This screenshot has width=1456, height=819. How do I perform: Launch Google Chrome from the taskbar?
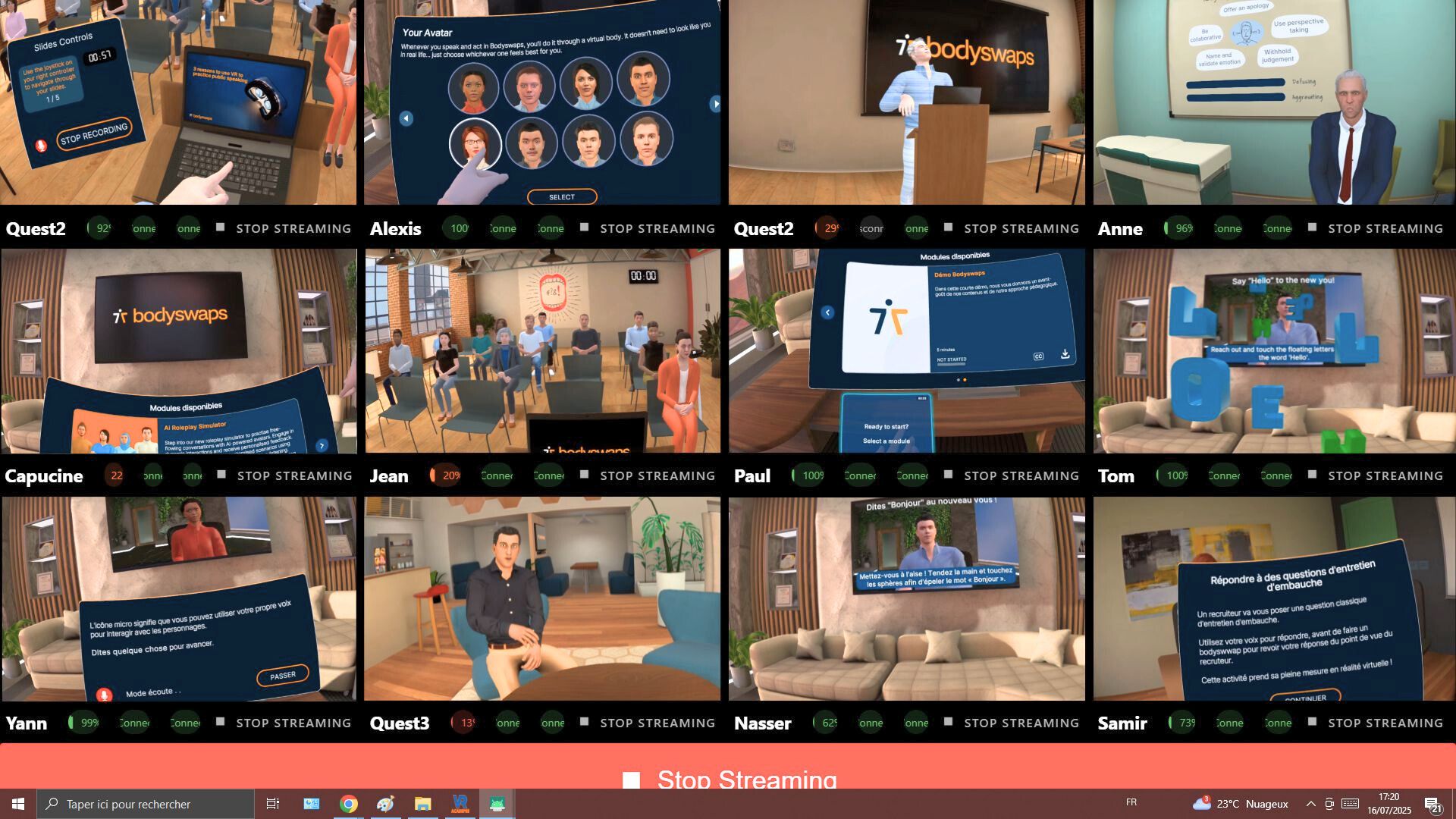349,803
